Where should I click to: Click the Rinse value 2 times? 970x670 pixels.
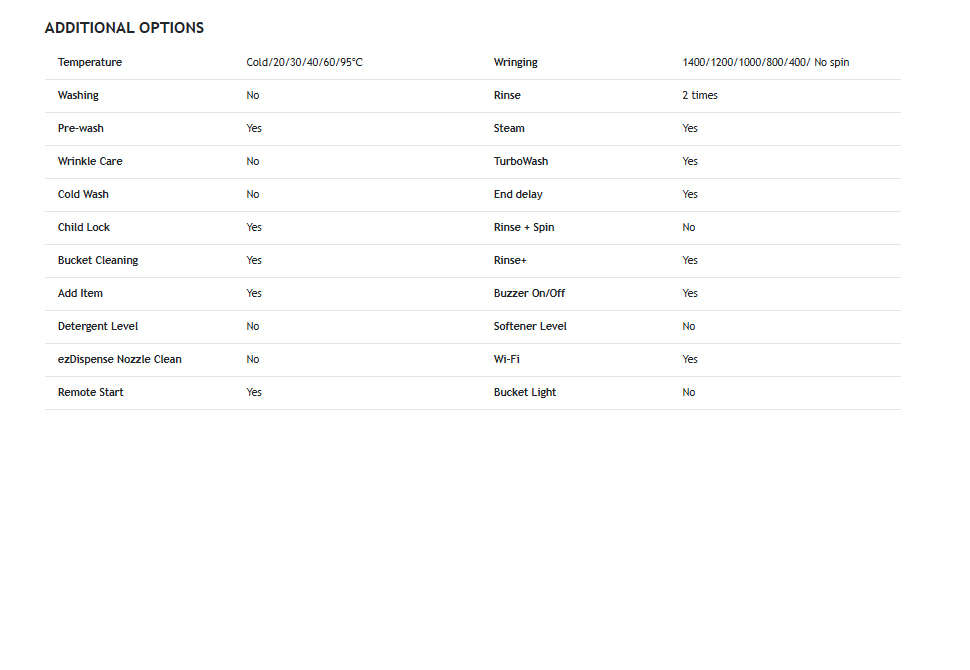click(700, 95)
